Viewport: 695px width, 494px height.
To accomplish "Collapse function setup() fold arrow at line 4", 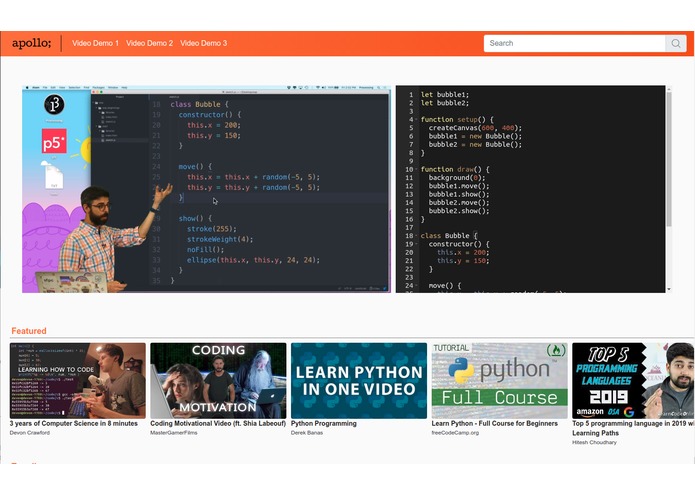I will tap(416, 120).
